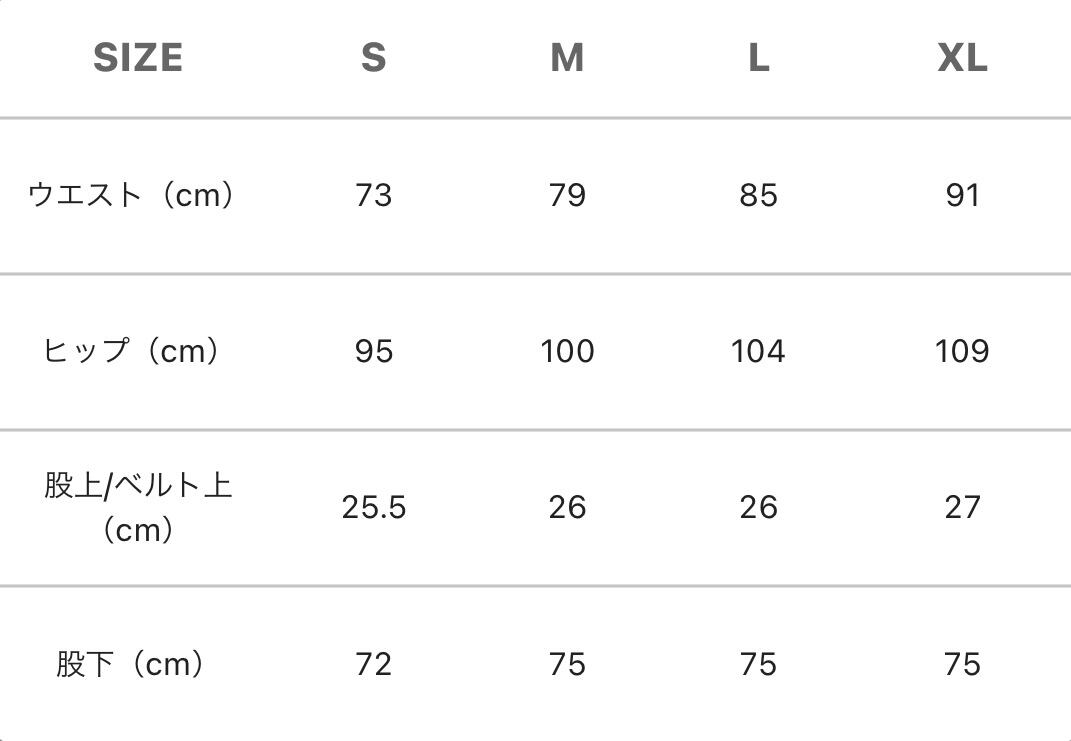1071x741 pixels.
Task: Click hip value 104 for size L
Action: click(759, 351)
